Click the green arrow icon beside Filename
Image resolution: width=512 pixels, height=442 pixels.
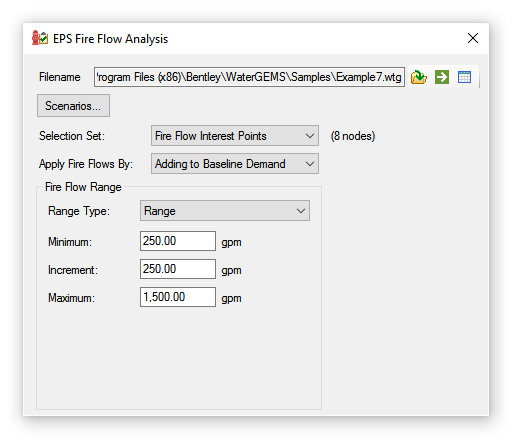coord(442,77)
